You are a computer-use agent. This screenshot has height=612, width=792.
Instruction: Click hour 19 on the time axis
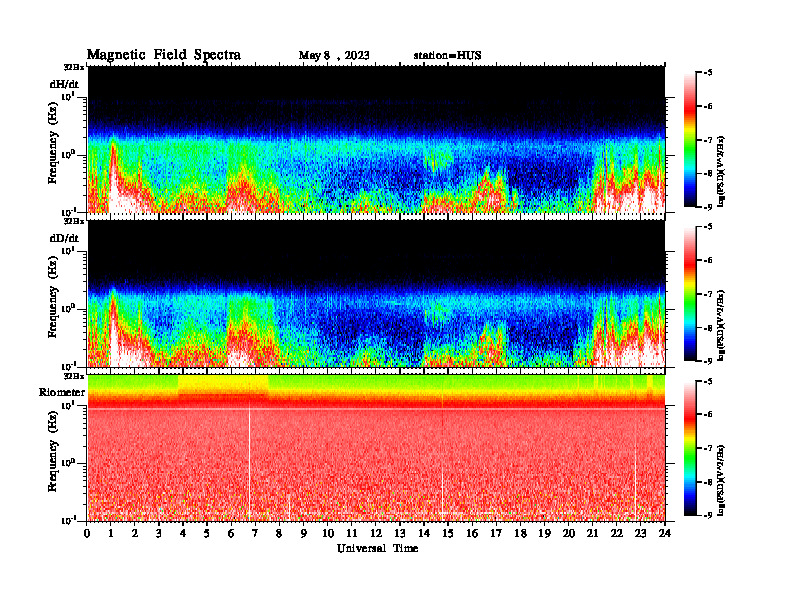pos(544,533)
